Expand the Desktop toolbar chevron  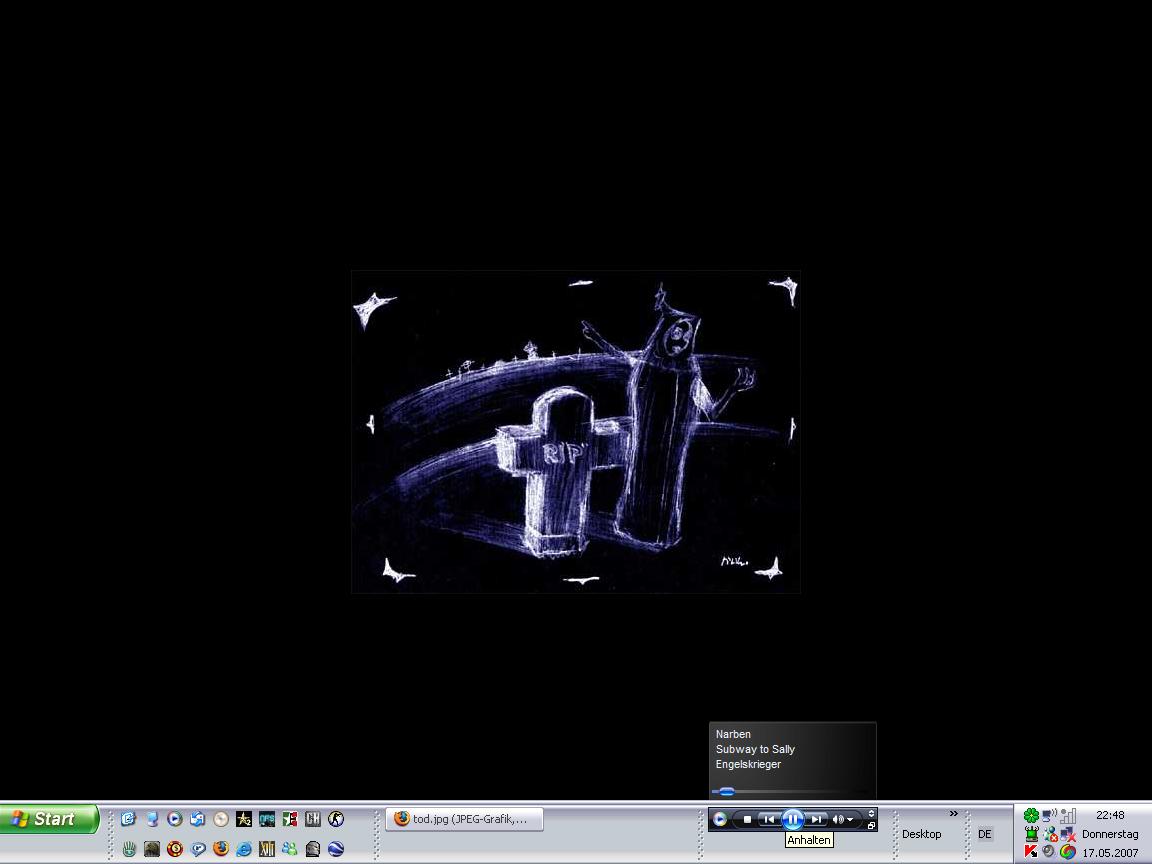pyautogui.click(x=953, y=813)
